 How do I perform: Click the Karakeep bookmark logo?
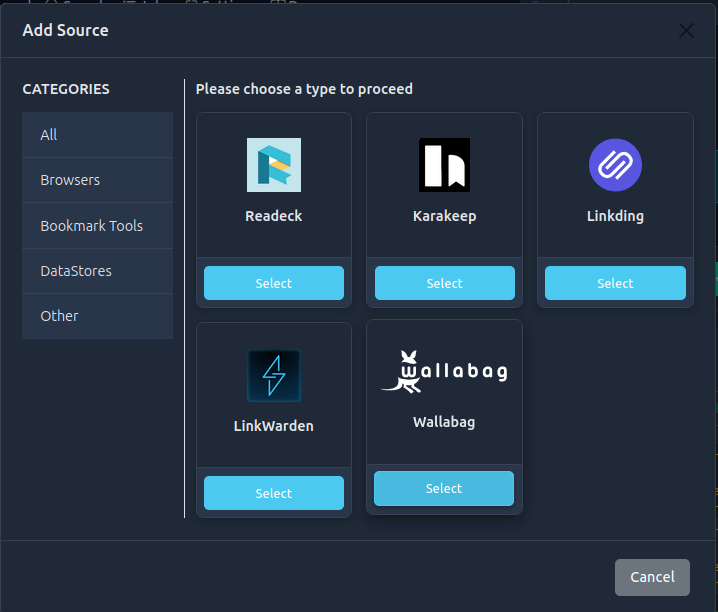pyautogui.click(x=445, y=165)
